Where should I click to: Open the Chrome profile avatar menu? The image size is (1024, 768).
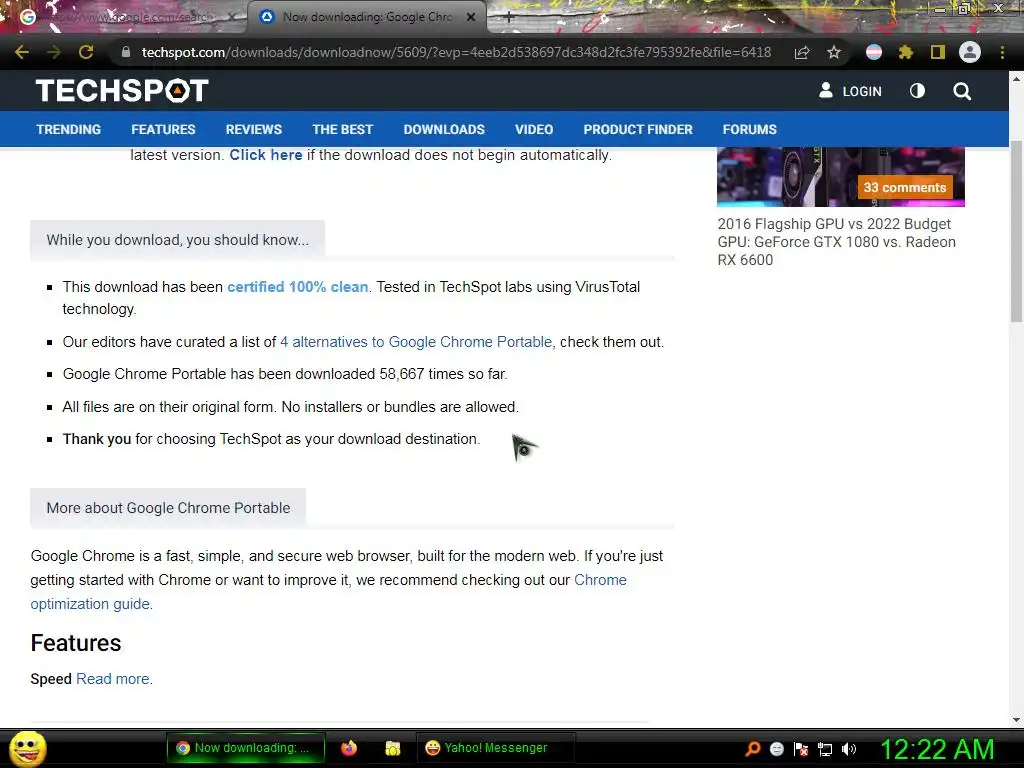point(970,52)
